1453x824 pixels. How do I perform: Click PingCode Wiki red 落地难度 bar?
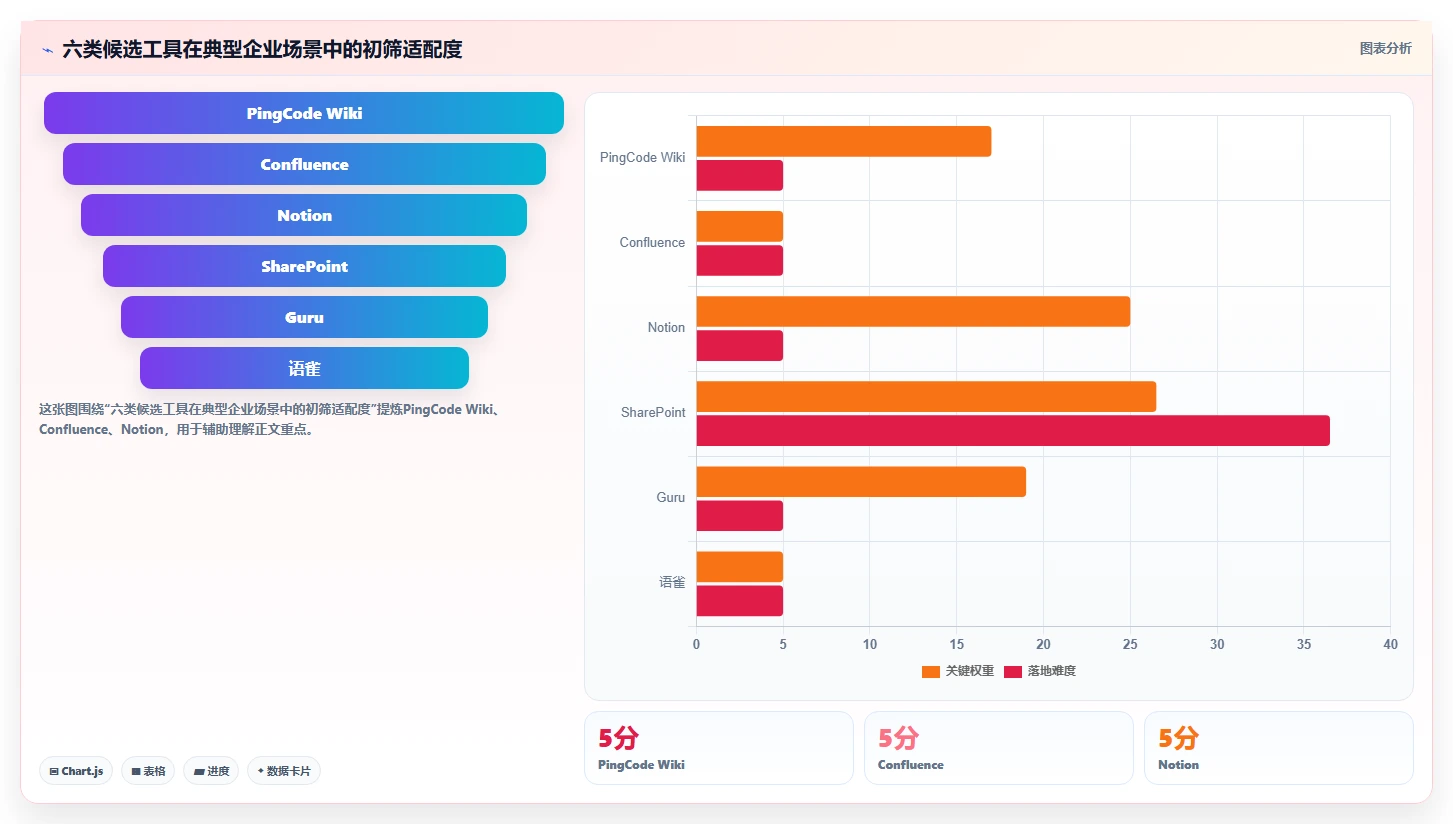(x=740, y=175)
